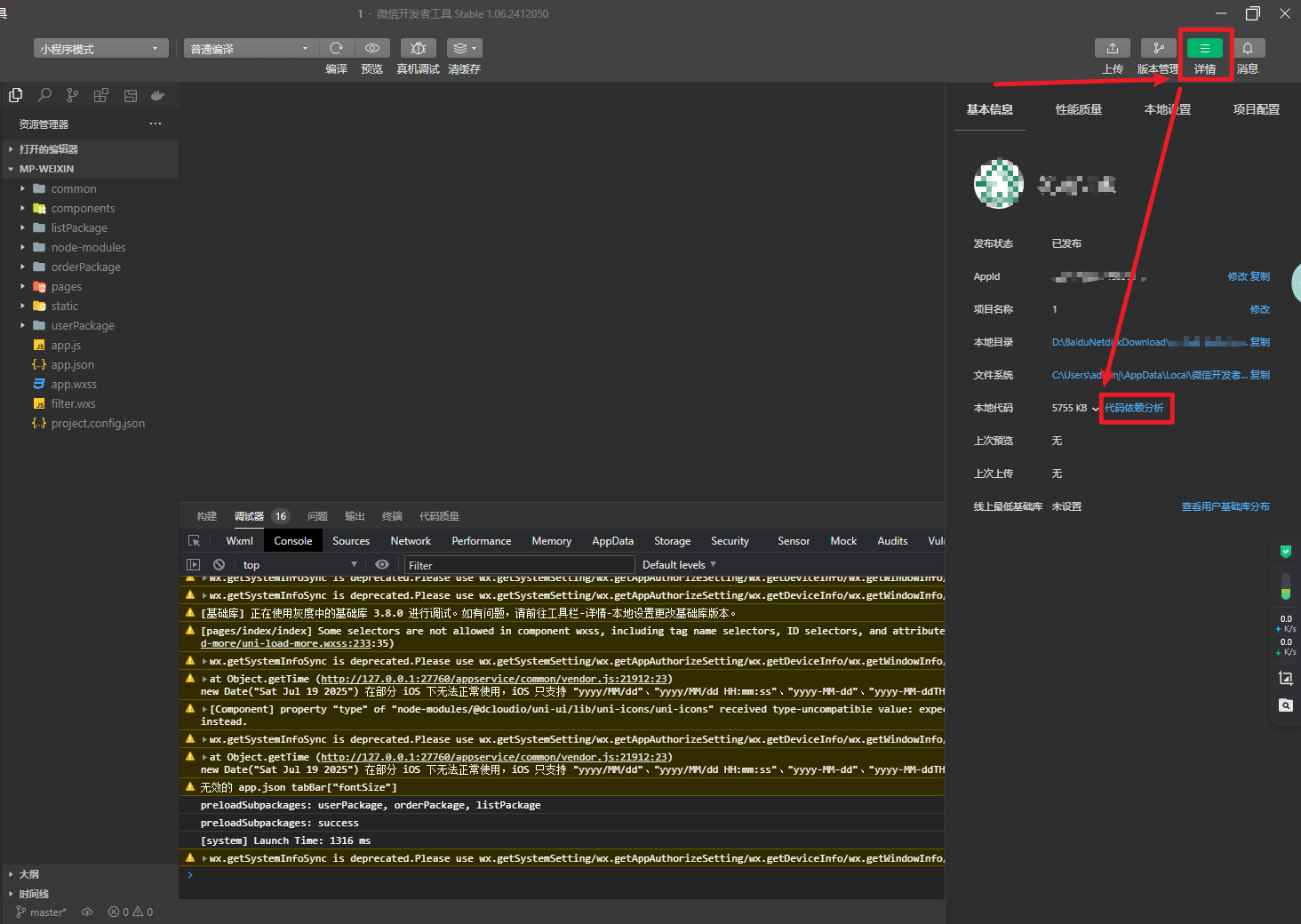This screenshot has width=1301, height=924.
Task: Click errors and warnings count in status bar
Action: [131, 912]
